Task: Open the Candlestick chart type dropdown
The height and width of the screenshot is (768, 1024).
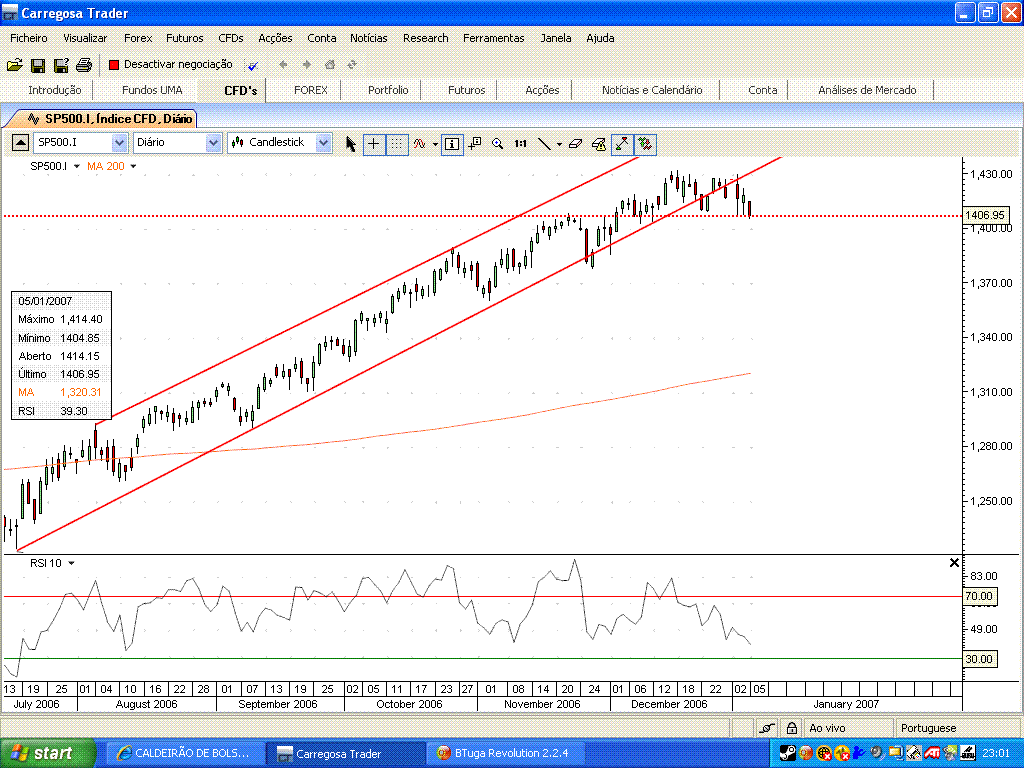Action: tap(325, 143)
